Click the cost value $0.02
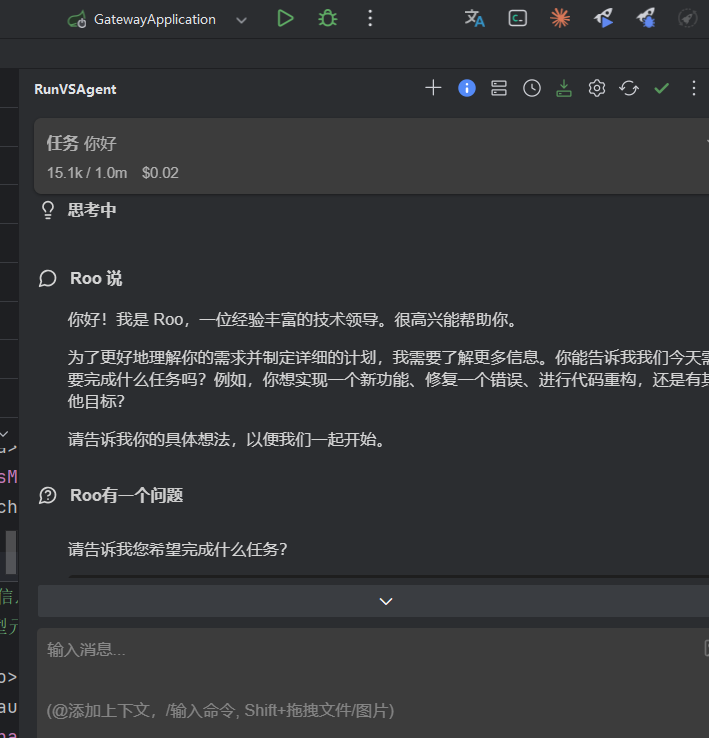This screenshot has height=738, width=709. (x=161, y=173)
